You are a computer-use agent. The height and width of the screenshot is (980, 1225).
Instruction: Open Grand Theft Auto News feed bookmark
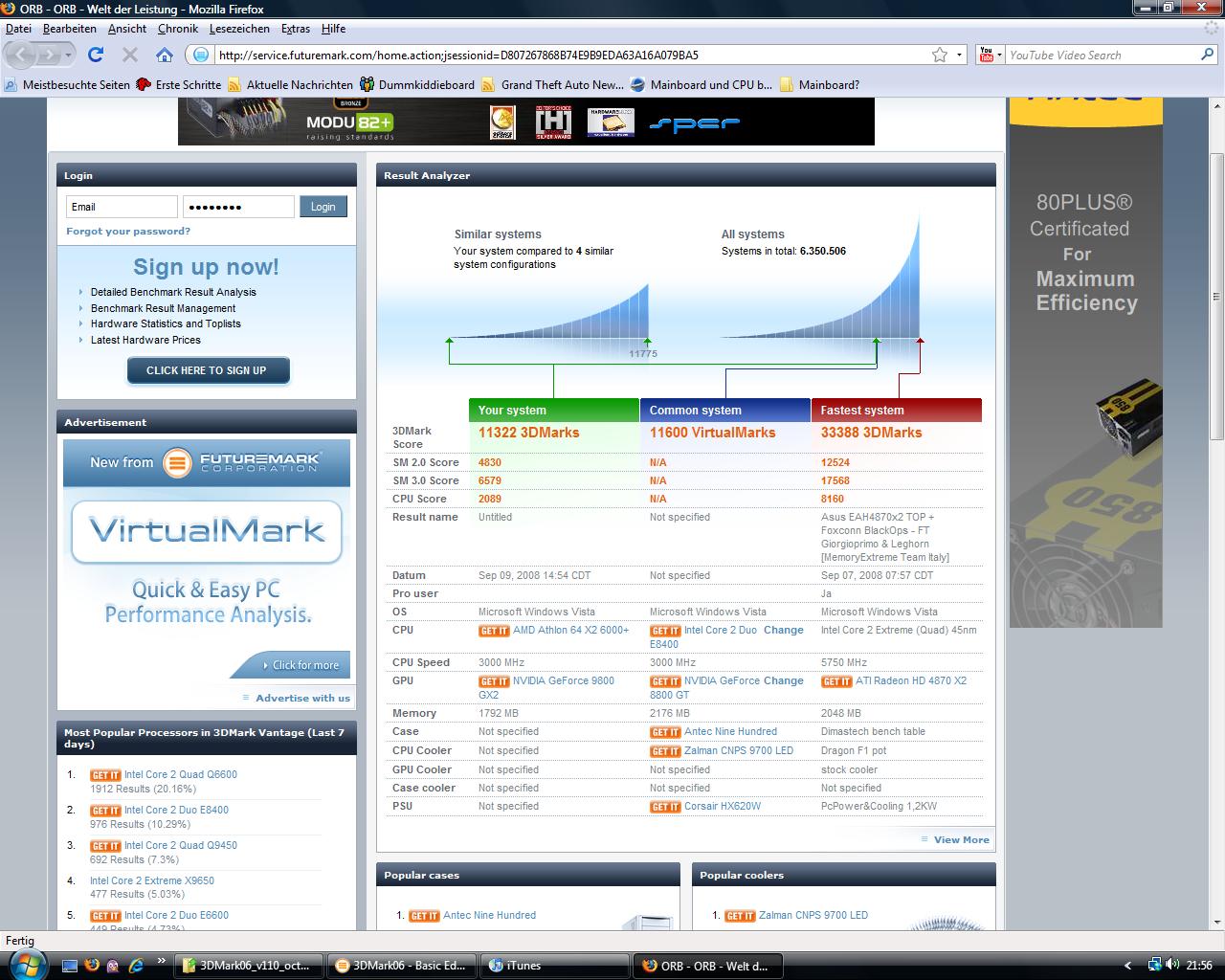coord(553,84)
